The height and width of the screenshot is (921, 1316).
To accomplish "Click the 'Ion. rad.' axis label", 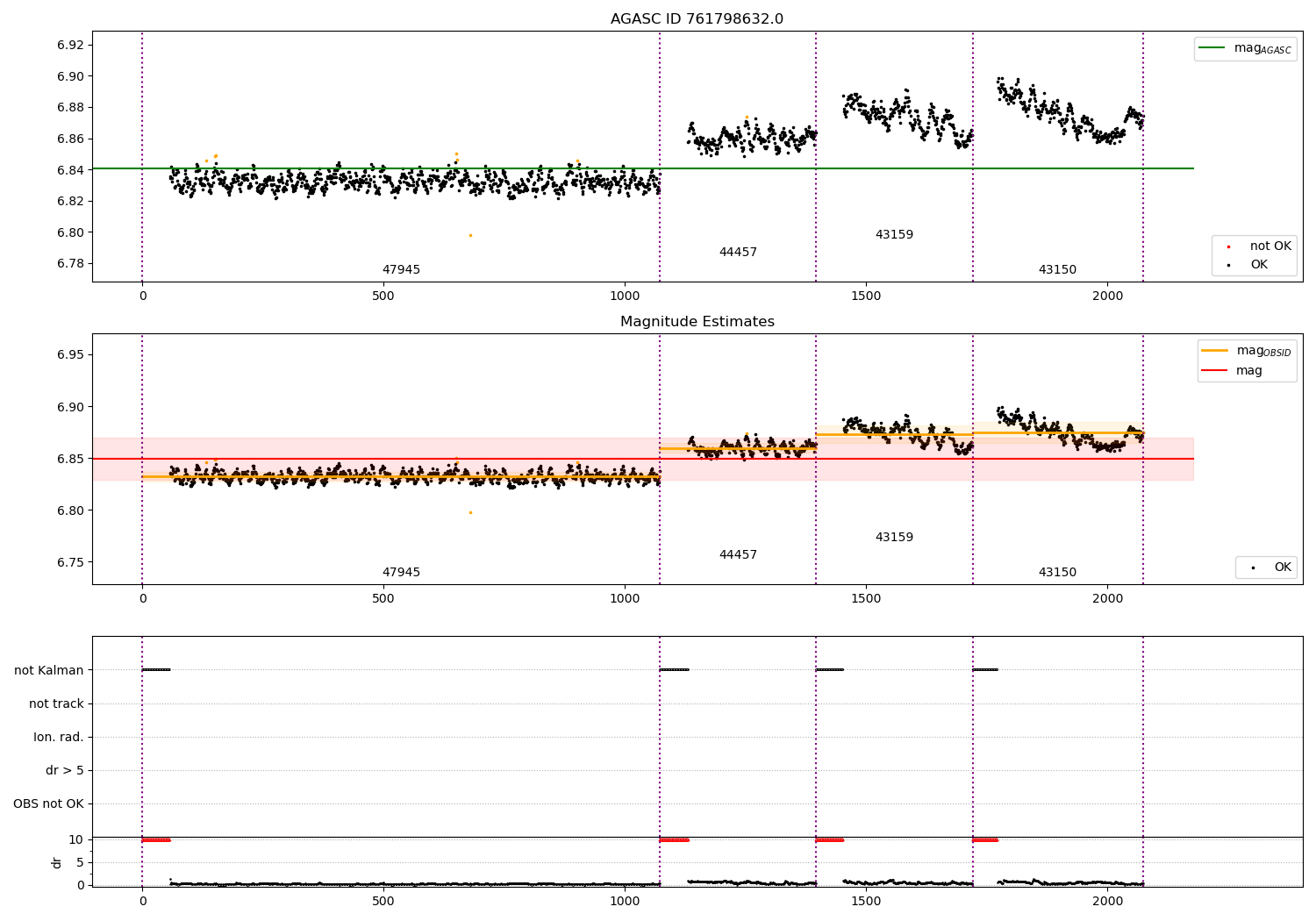I will 59,737.
